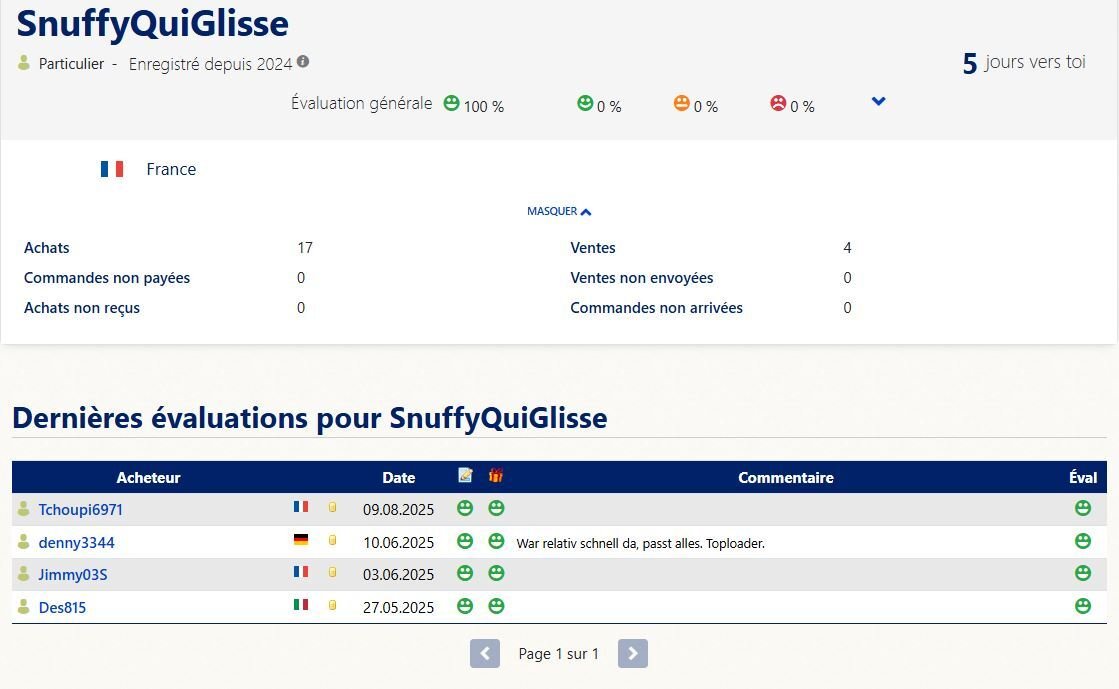
Task: Click the yellow badge icon in Jimmy03S row
Action: (333, 572)
